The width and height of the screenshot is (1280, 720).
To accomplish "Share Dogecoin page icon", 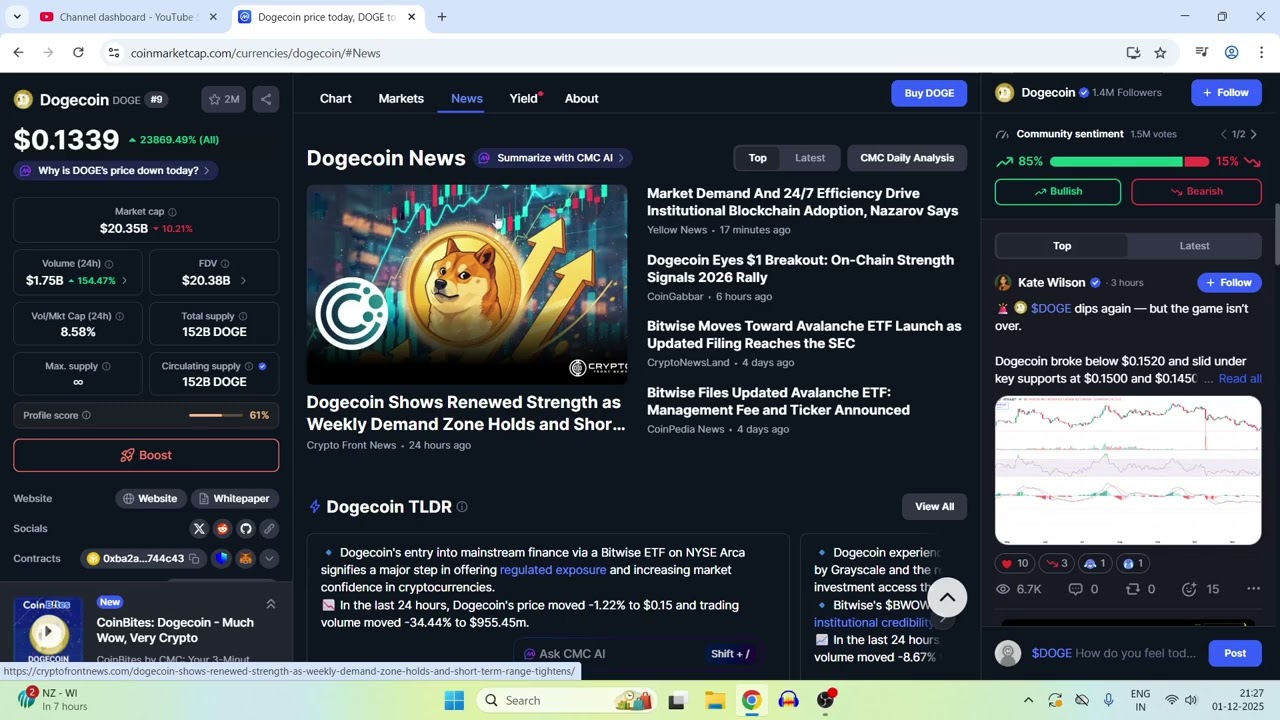I will [266, 99].
